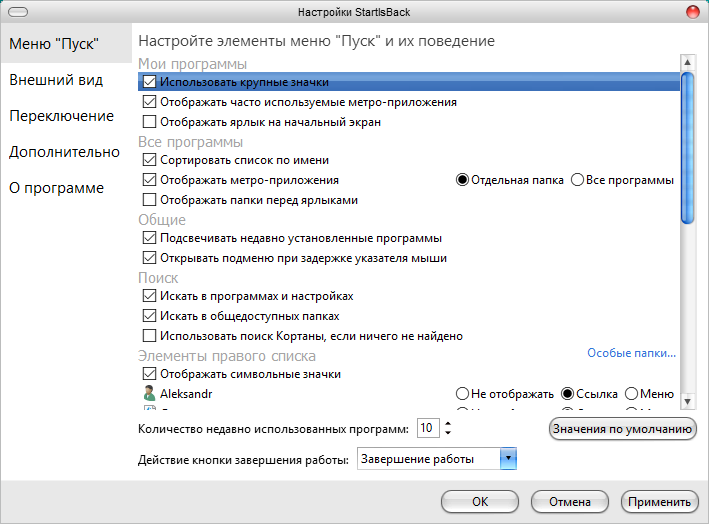Click "Значения по умолчанию" button
The width and height of the screenshot is (709, 524).
pos(622,429)
